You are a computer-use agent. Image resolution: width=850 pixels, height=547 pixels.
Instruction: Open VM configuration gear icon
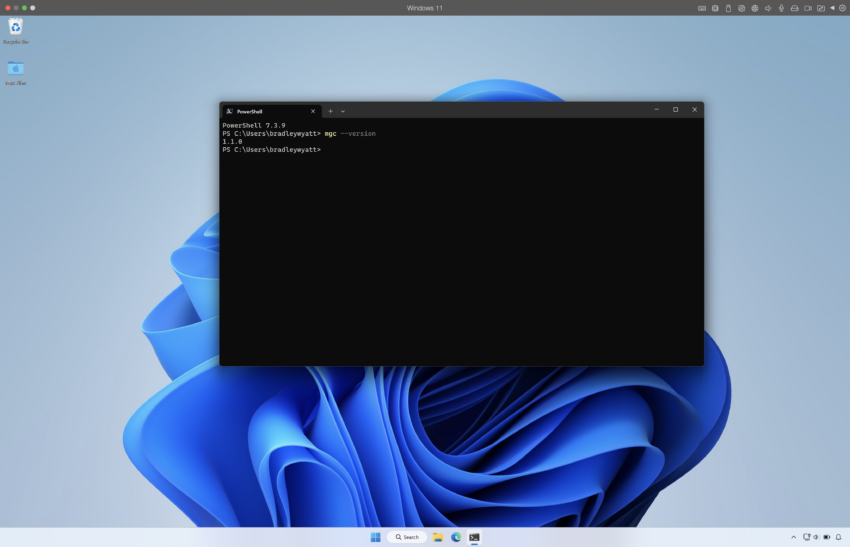tap(842, 8)
